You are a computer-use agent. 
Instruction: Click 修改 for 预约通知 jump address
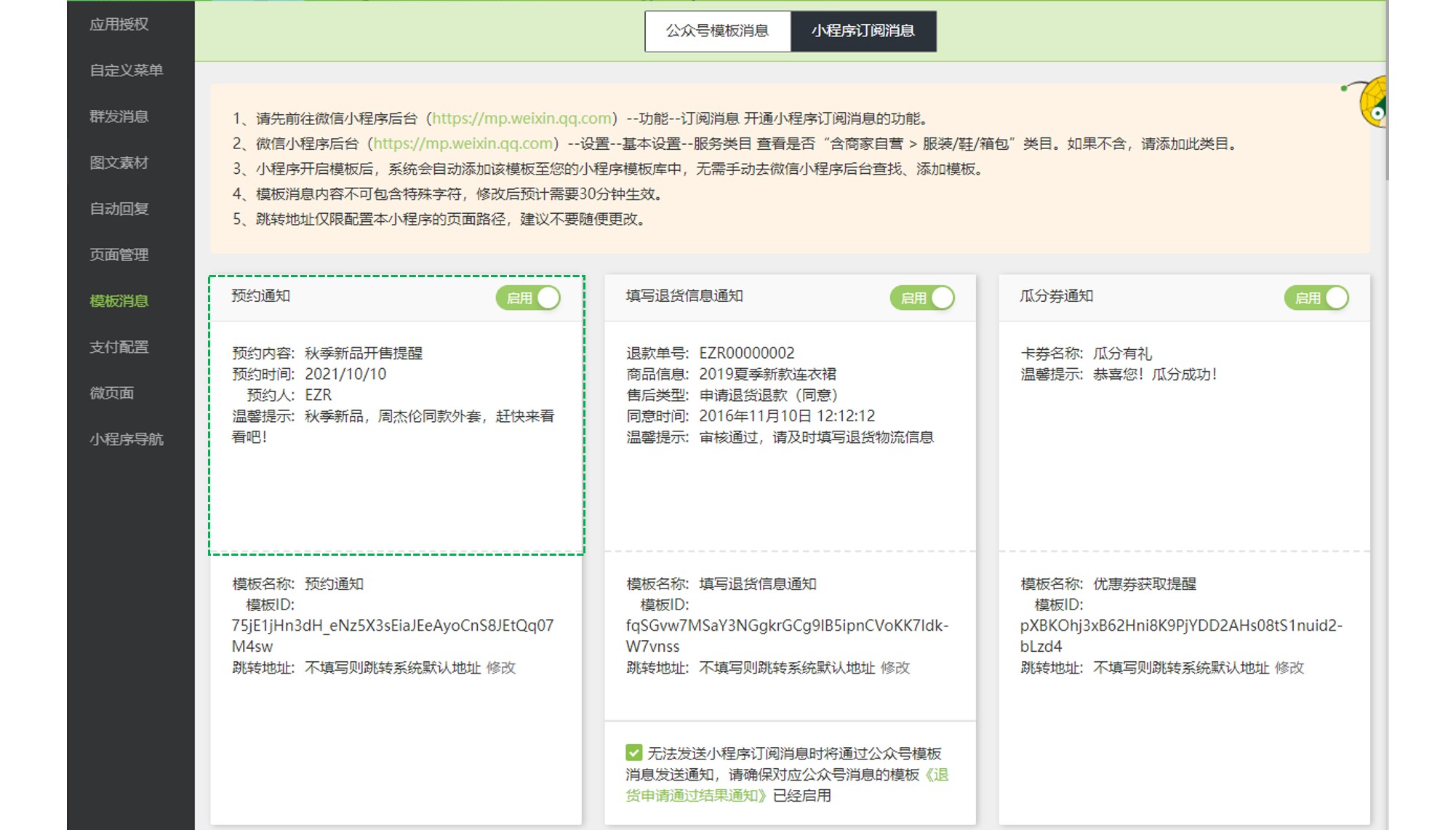[x=500, y=668]
